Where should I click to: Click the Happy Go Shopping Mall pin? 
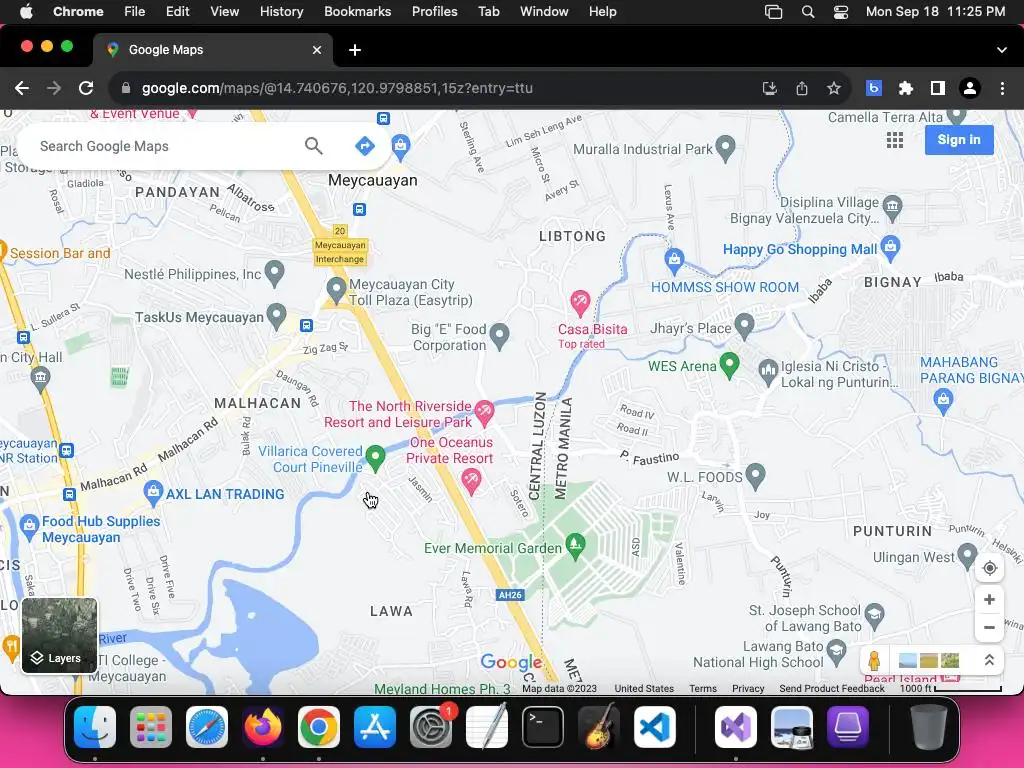(890, 248)
